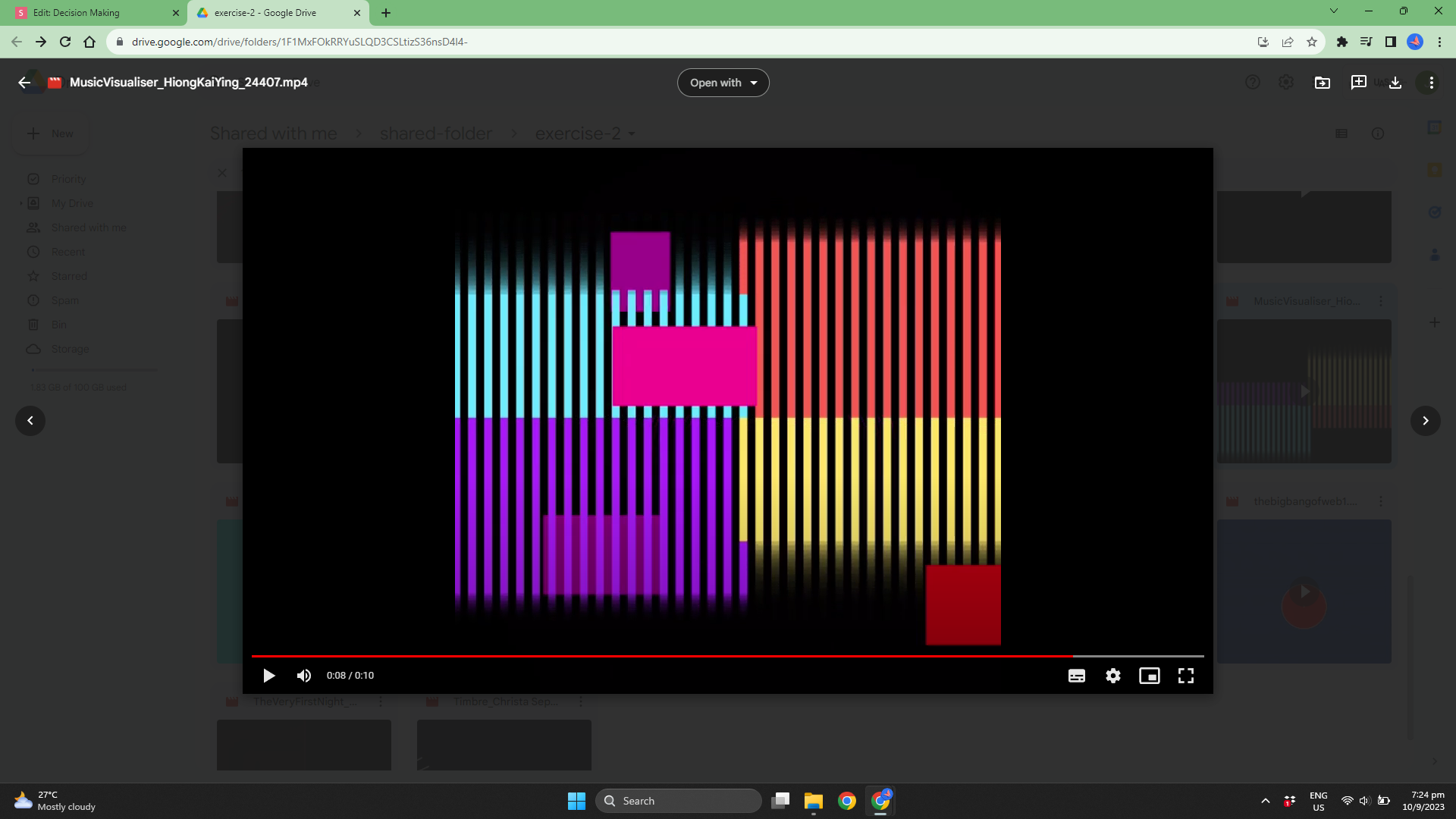Viewport: 1456px width, 819px height.
Task: Enable picture-in-picture mode
Action: 1149,676
